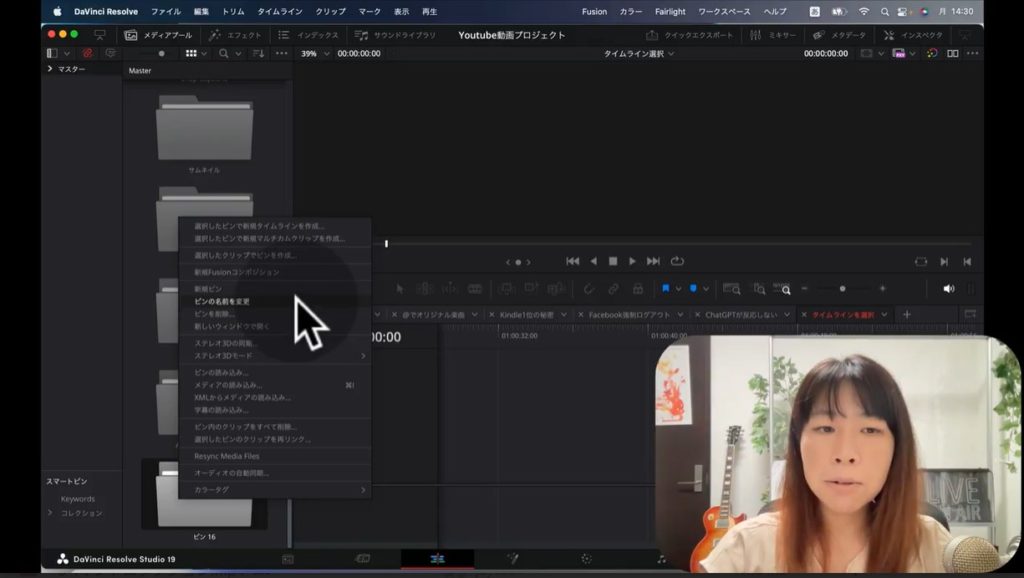Open the ミキサー audio mixer panel

[772, 35]
